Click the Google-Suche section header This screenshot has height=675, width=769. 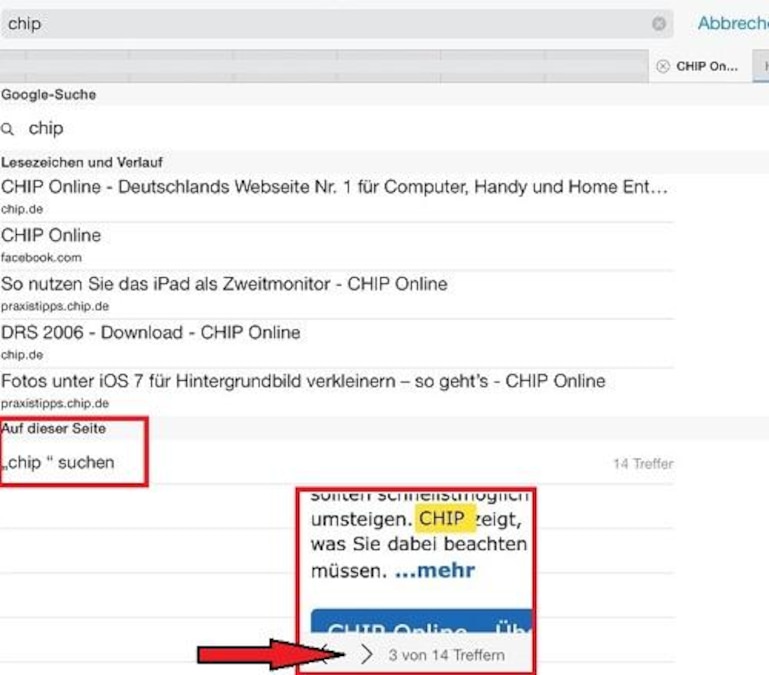pyautogui.click(x=49, y=95)
